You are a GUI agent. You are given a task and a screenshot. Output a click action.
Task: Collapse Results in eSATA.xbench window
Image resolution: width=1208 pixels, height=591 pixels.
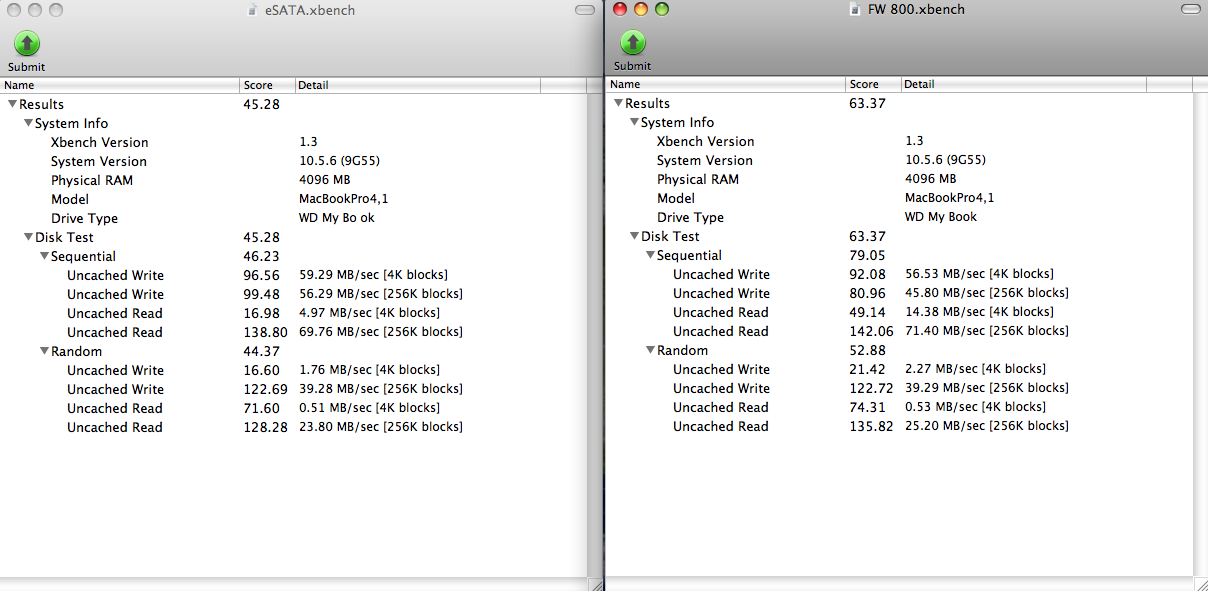[12, 104]
